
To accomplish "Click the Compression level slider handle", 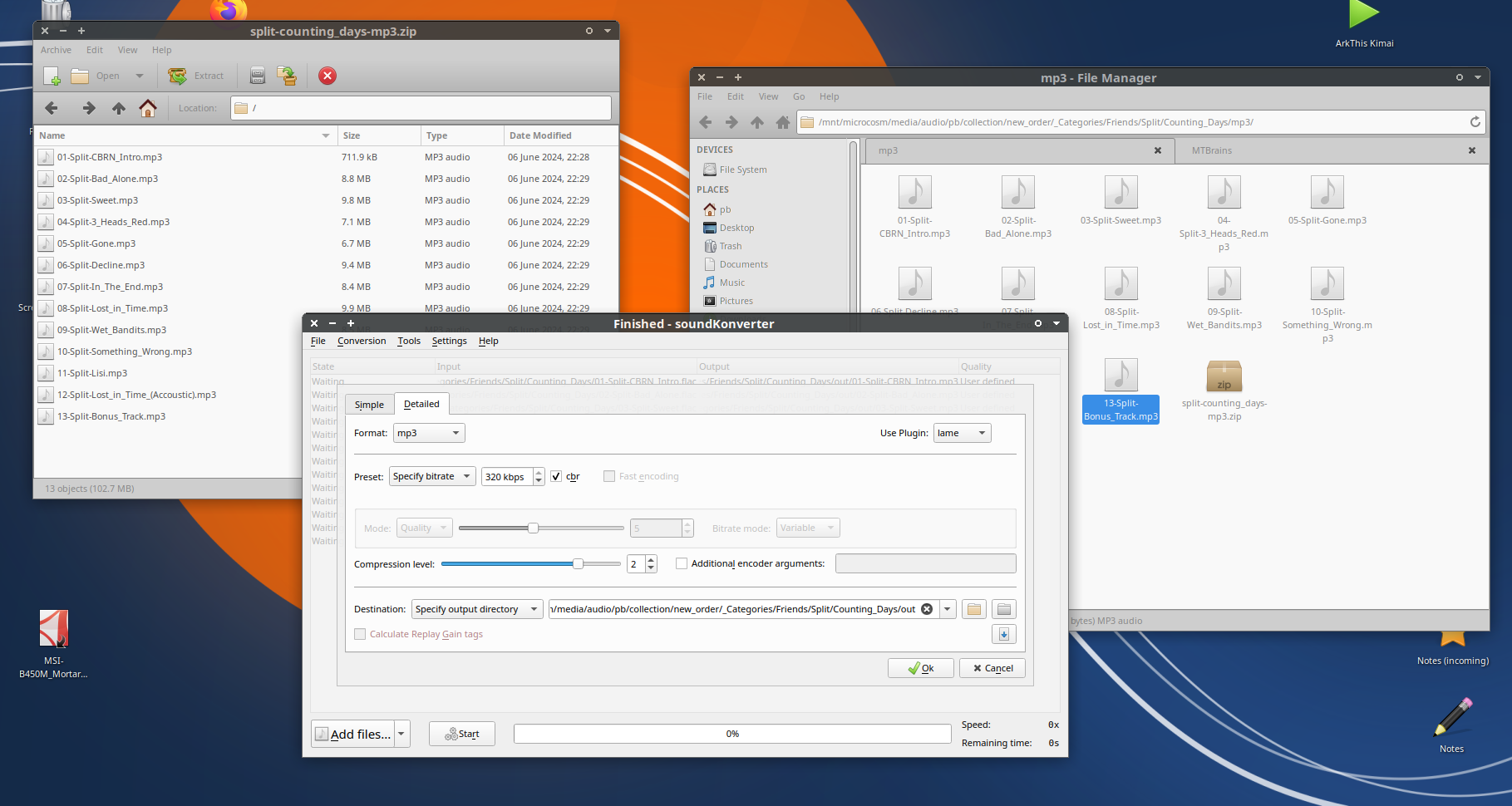I will coord(578,563).
